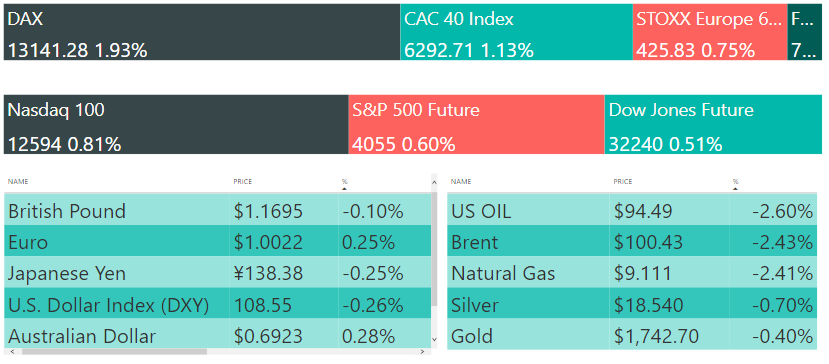Click the currency table scroll down arrow
829x364 pixels.
coord(435,339)
